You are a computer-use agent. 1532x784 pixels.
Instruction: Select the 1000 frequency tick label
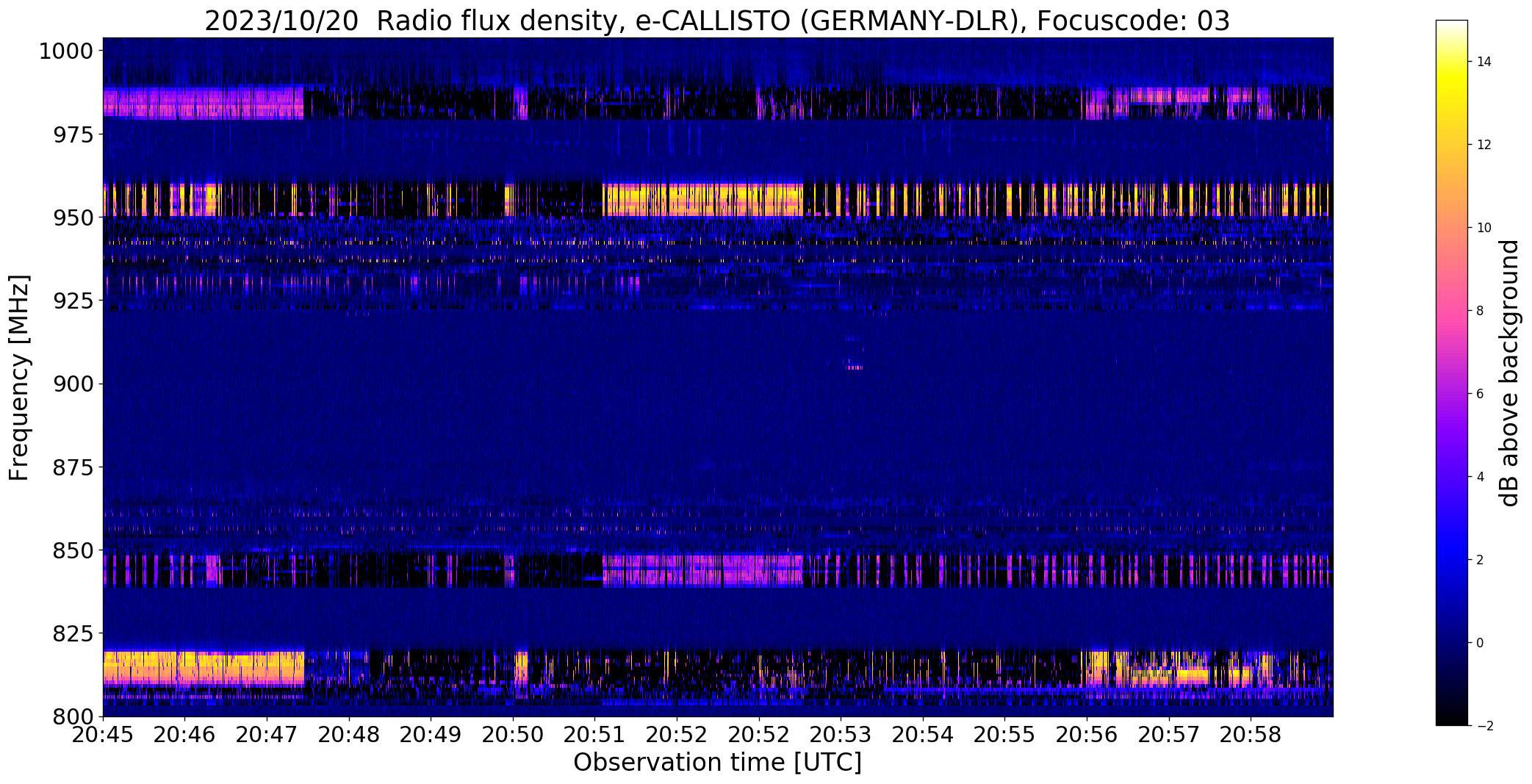pos(66,51)
